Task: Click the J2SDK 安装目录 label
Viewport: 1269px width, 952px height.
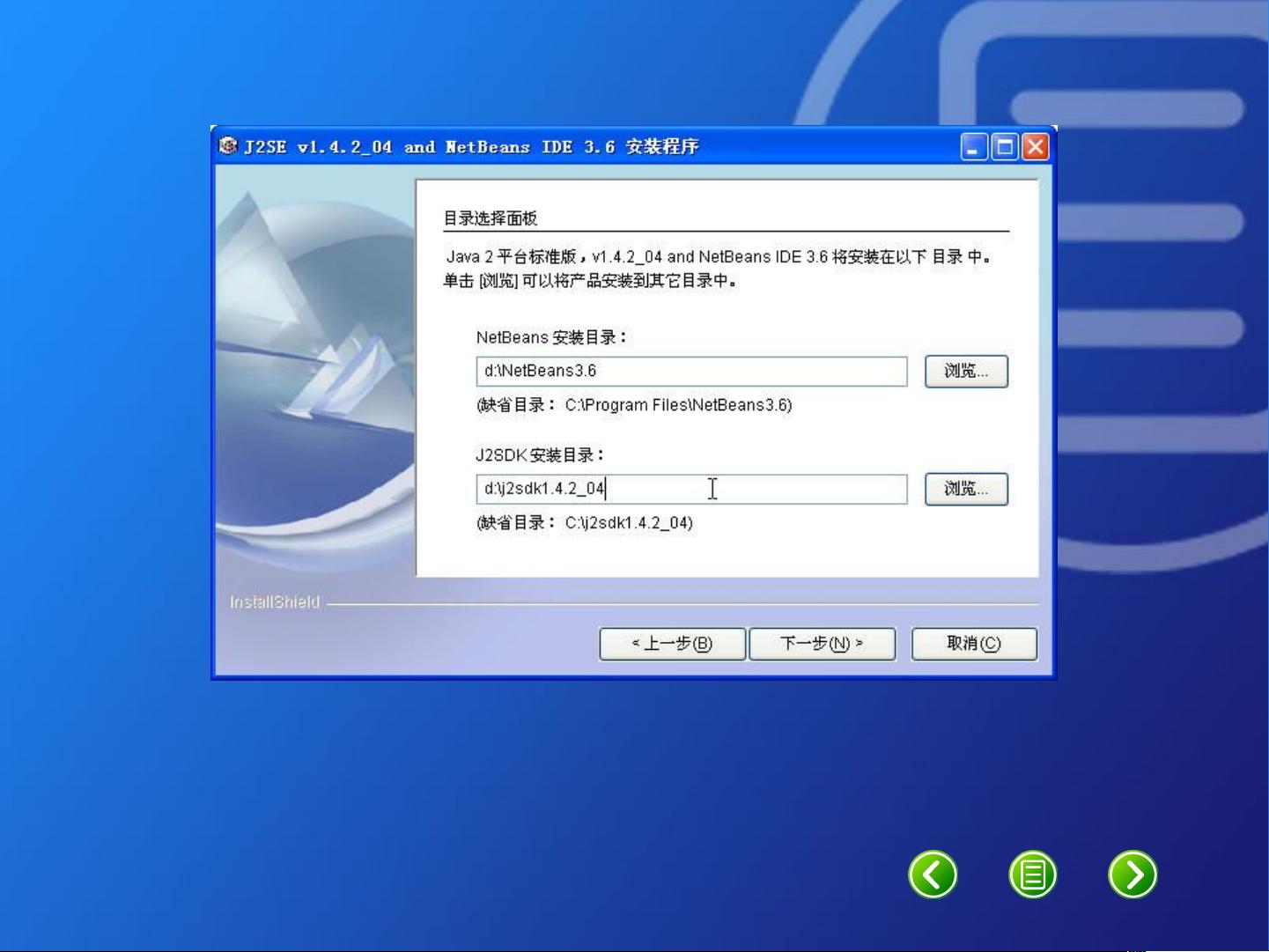Action: click(x=541, y=455)
